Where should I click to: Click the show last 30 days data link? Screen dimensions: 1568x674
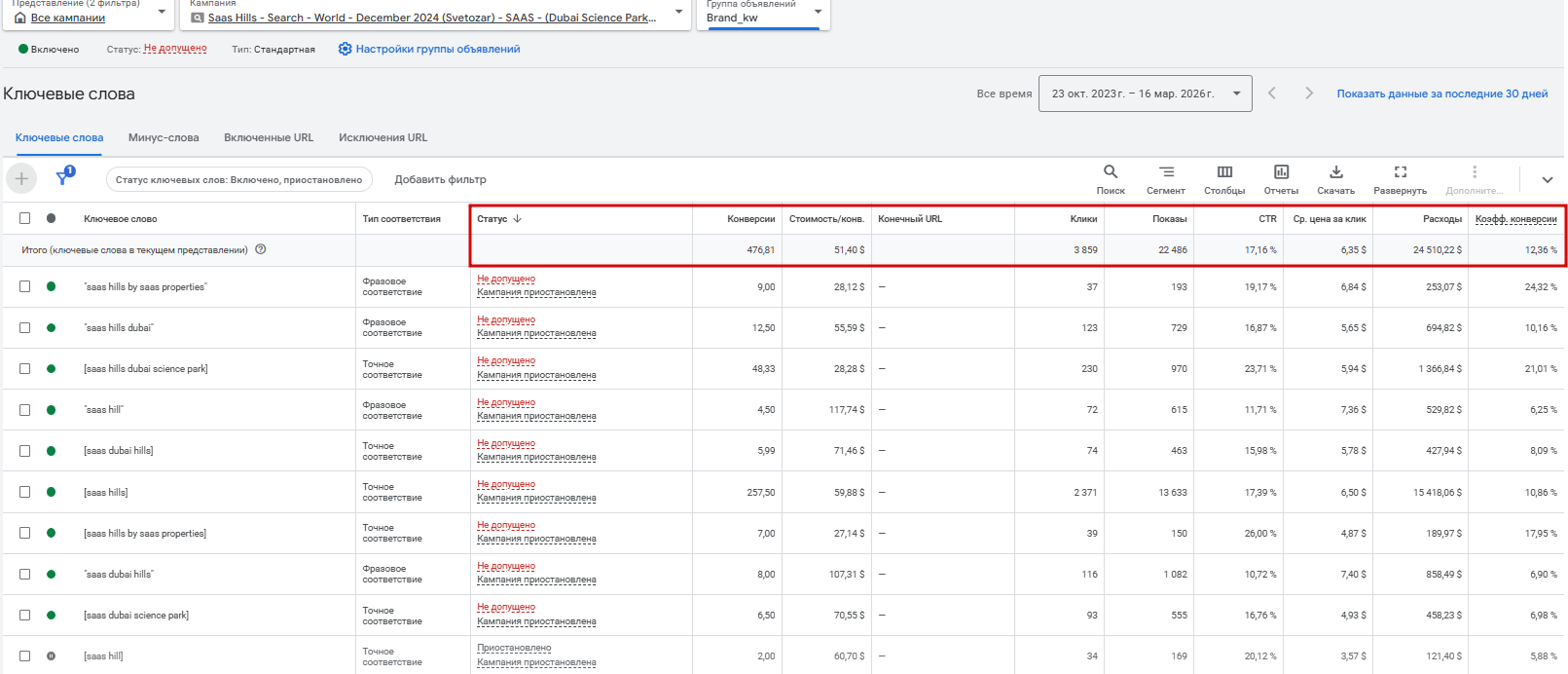[x=1441, y=94]
